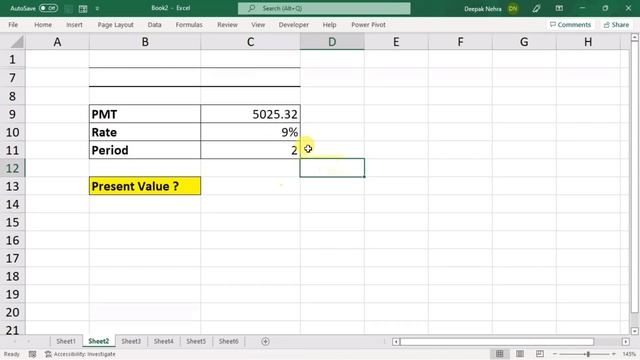The height and width of the screenshot is (360, 640).
Task: Click the zoom slider handle
Action: click(588, 354)
